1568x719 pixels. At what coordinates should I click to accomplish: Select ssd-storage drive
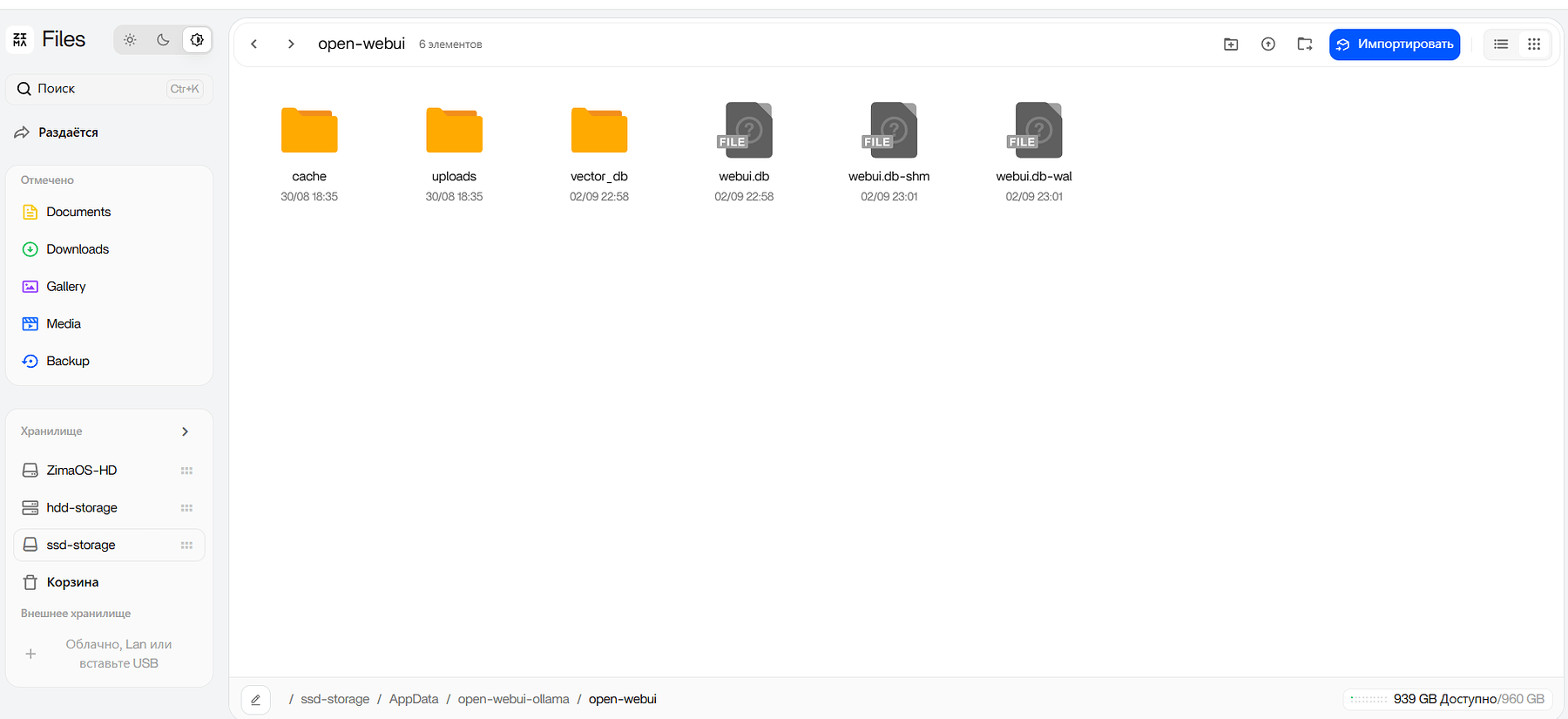(x=110, y=545)
